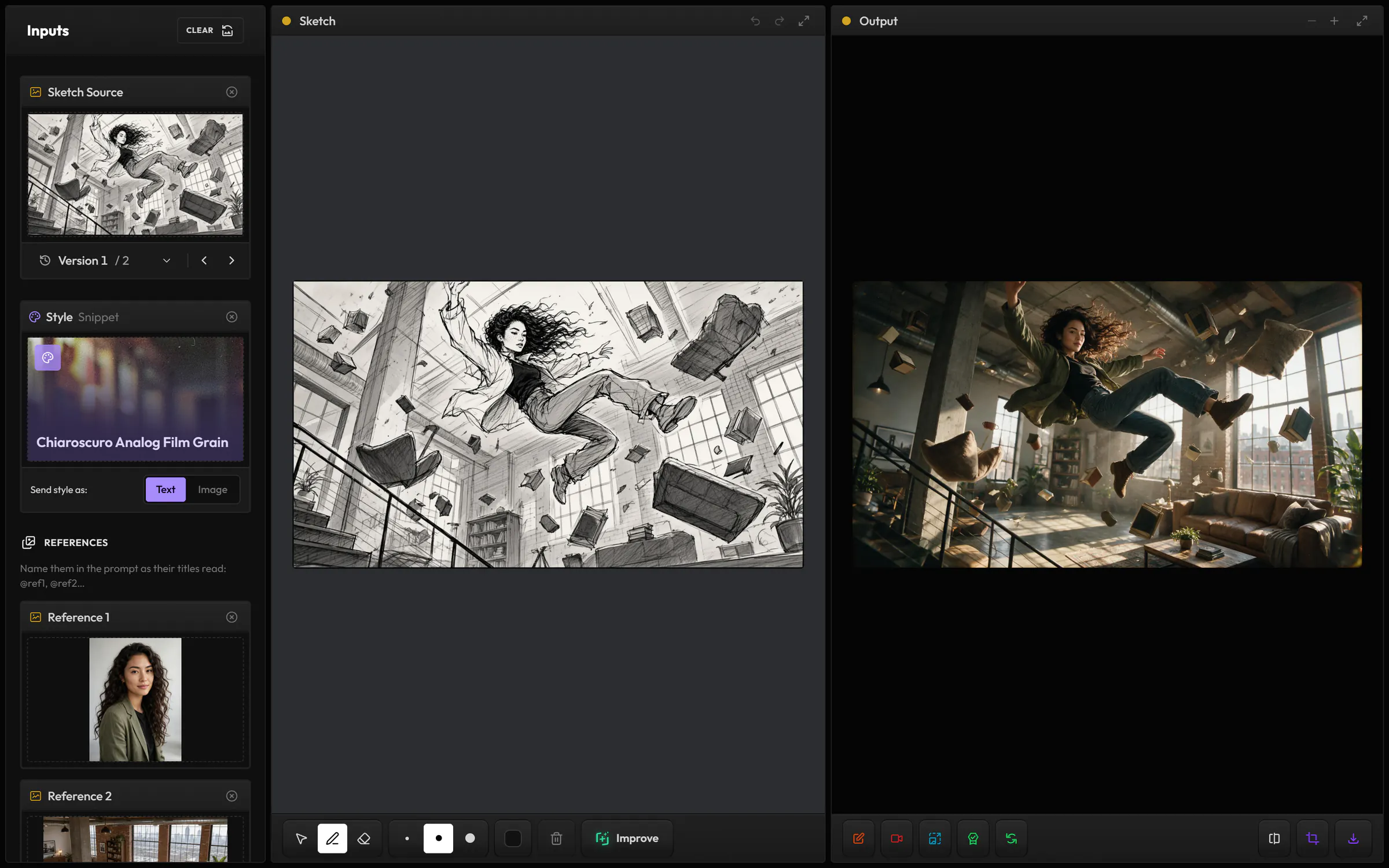Click the Sketch canvas drawing

(x=548, y=424)
